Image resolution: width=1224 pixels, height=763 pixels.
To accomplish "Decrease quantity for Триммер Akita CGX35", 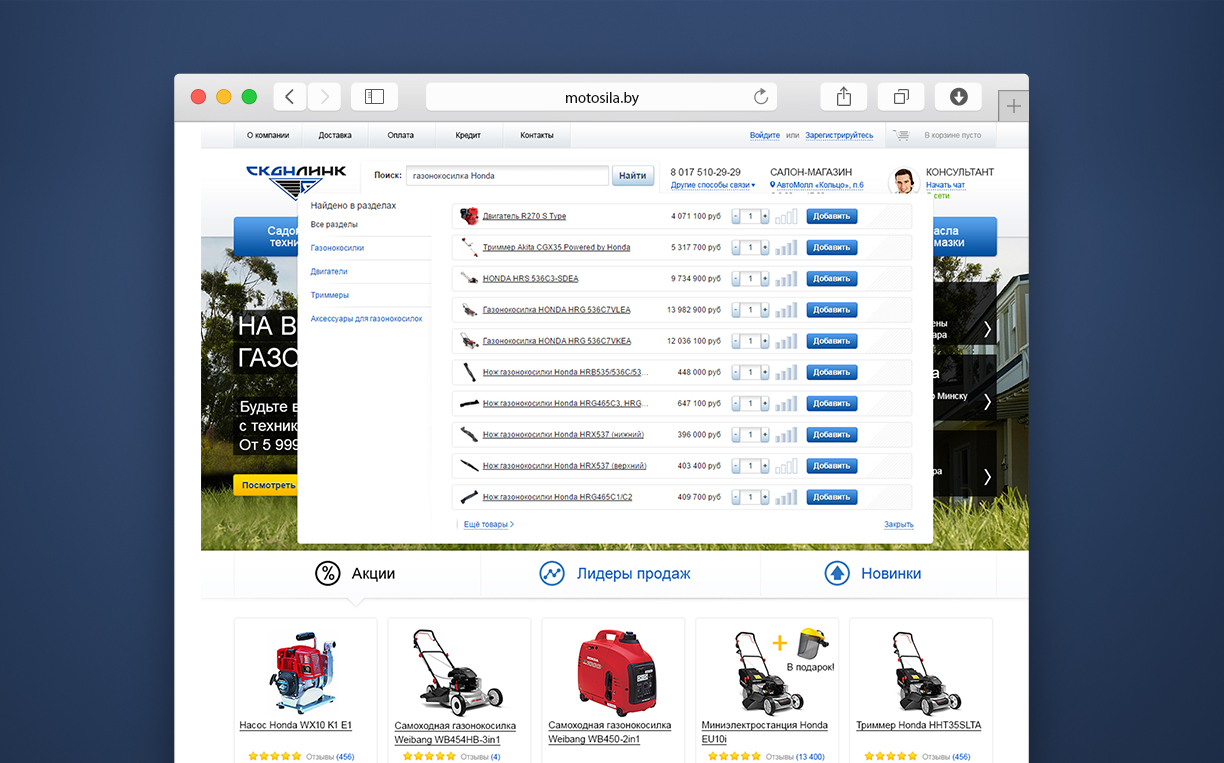I will 736,247.
